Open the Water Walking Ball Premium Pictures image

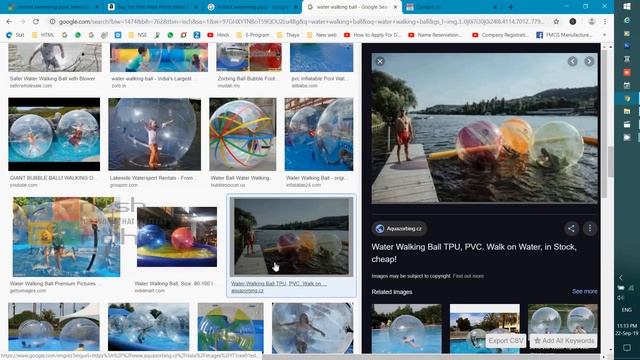pos(66,237)
